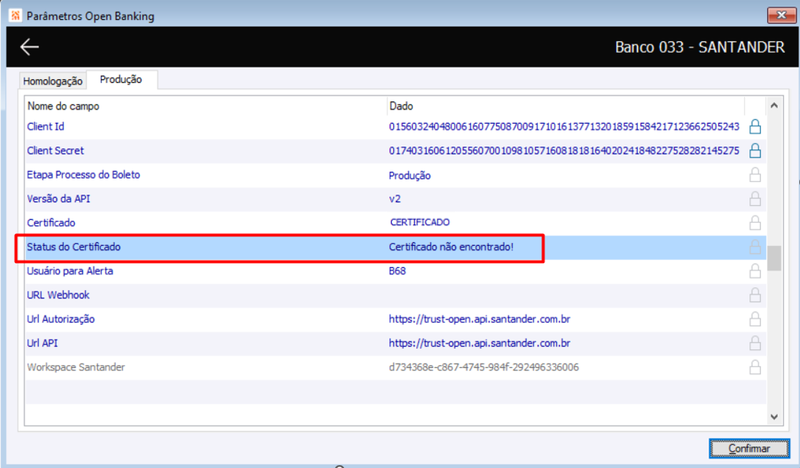Screen dimensions: 800x468
Task: Click the 'Nome do campo' column header
Action: pyautogui.click(x=63, y=106)
